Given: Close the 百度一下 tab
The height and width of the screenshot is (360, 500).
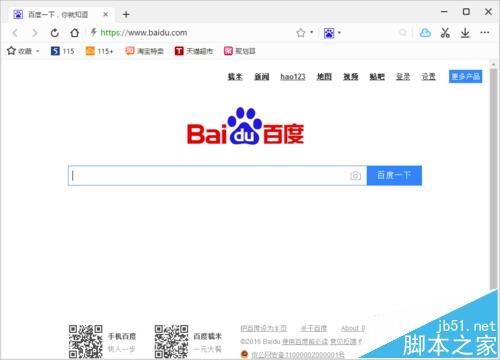Looking at the screenshot, I should point(106,14).
